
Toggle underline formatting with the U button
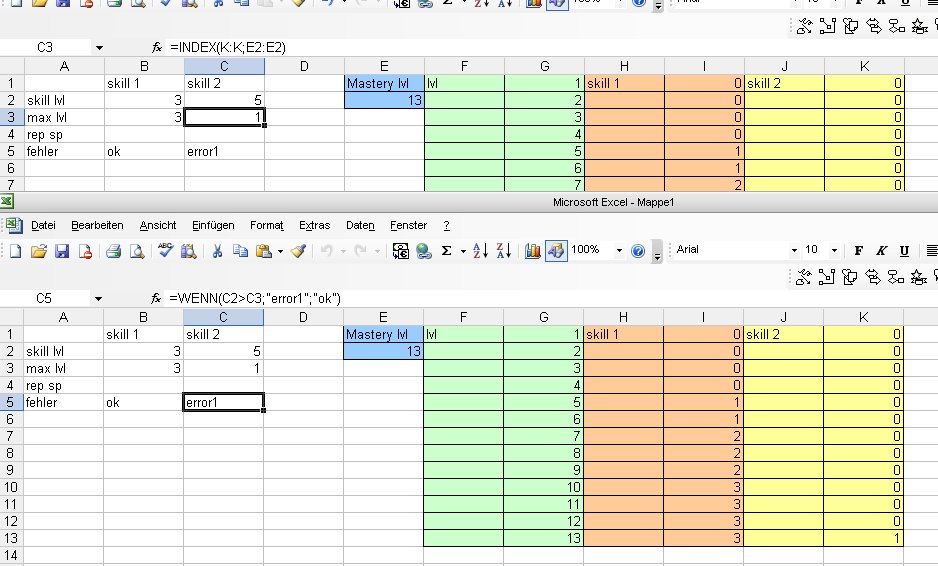tap(905, 250)
